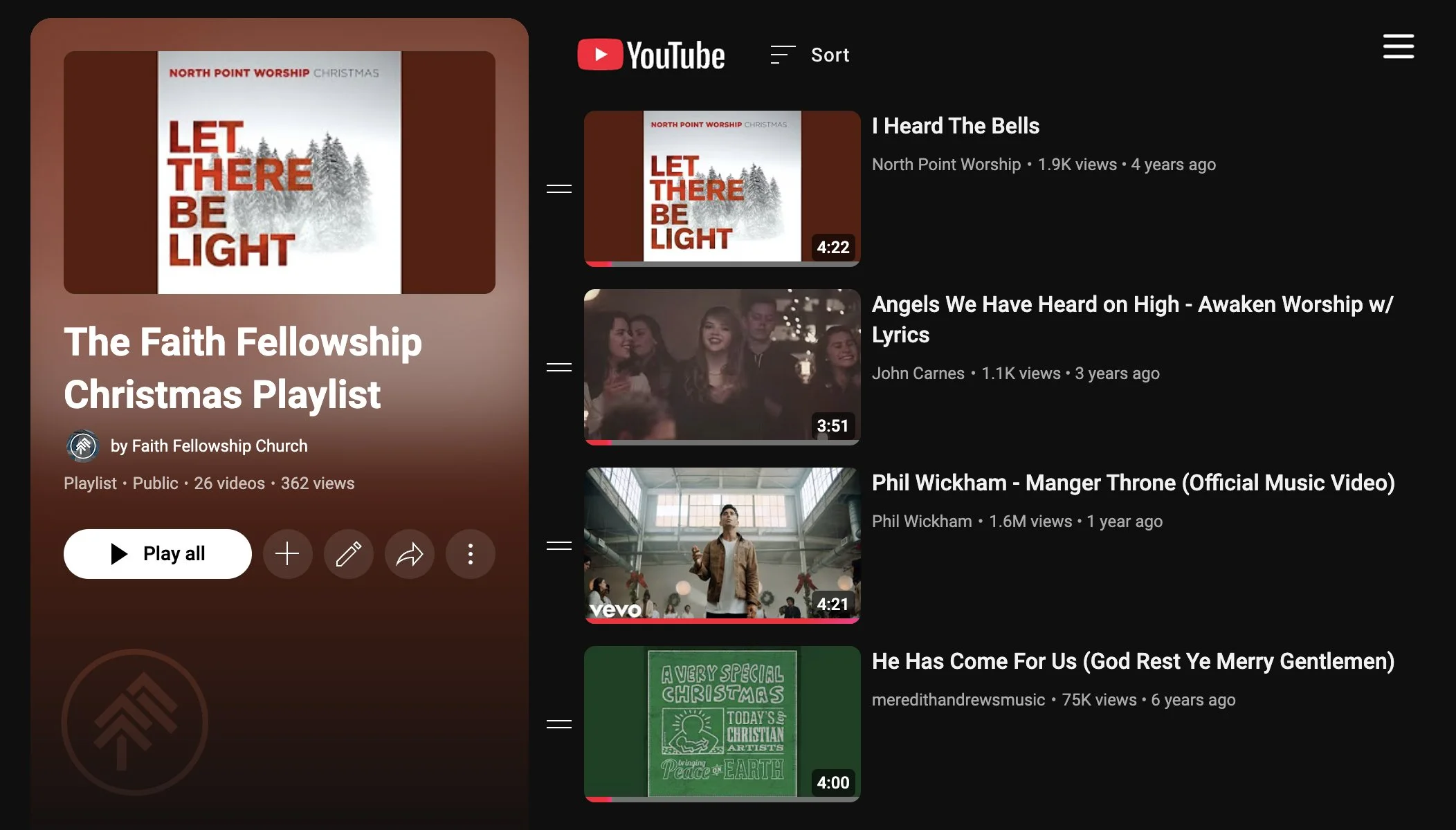Open the Angels We Have Heard on High thumbnail
1456x830 pixels.
pos(722,367)
